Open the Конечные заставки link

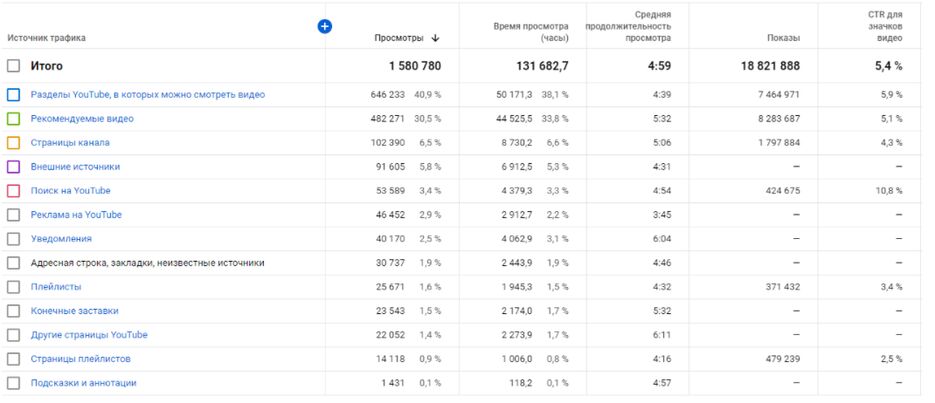(x=75, y=311)
